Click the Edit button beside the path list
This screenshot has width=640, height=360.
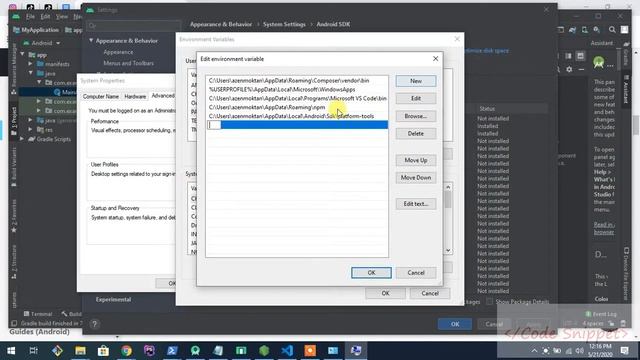coord(416,98)
